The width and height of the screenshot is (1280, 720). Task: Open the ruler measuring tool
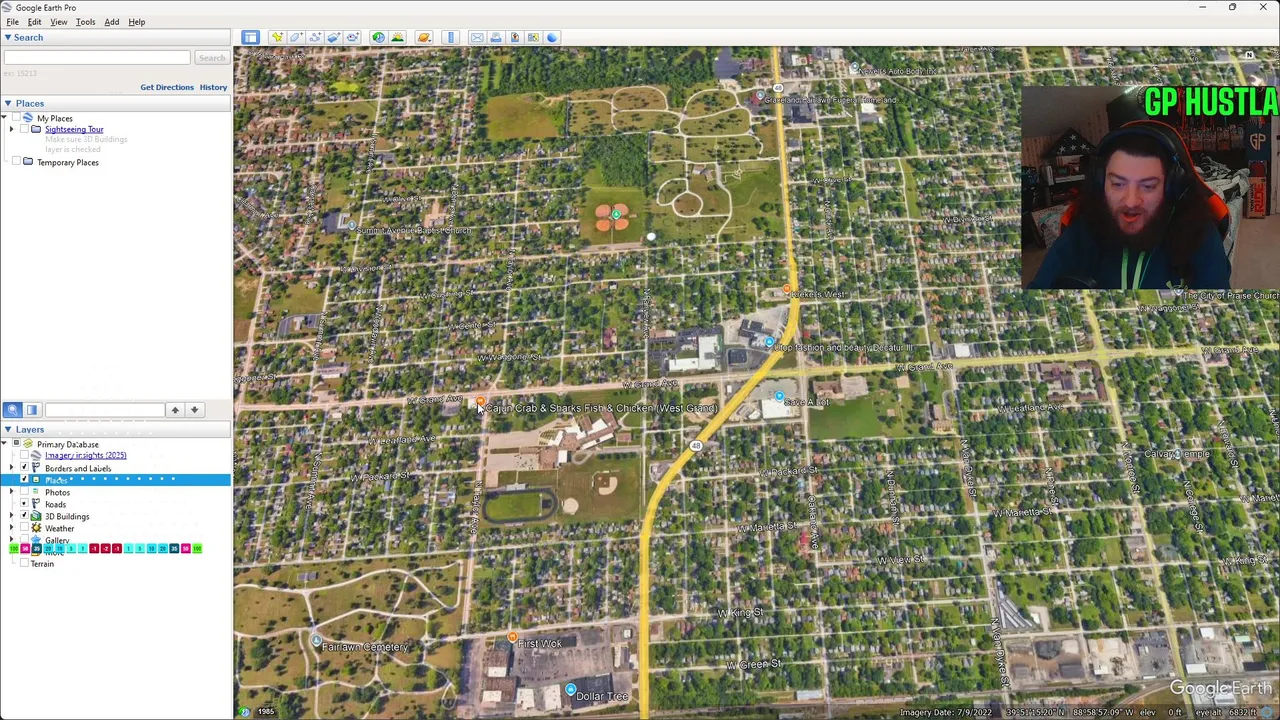click(x=450, y=37)
